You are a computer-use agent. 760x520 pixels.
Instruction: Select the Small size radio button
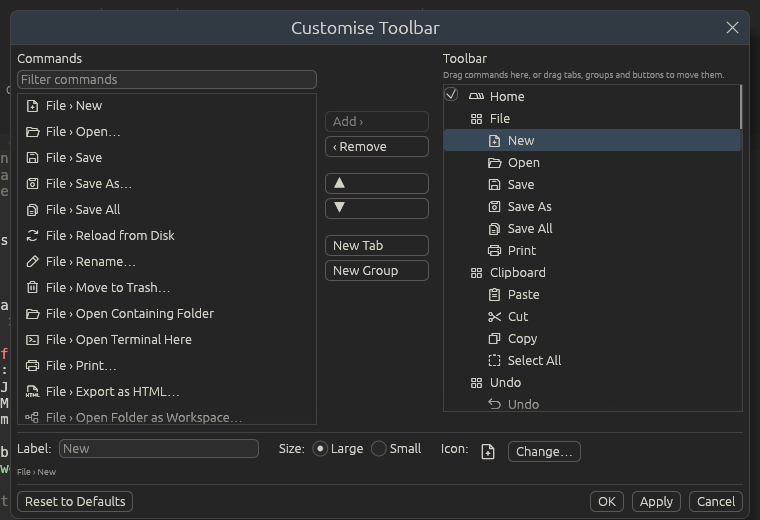[x=379, y=449]
